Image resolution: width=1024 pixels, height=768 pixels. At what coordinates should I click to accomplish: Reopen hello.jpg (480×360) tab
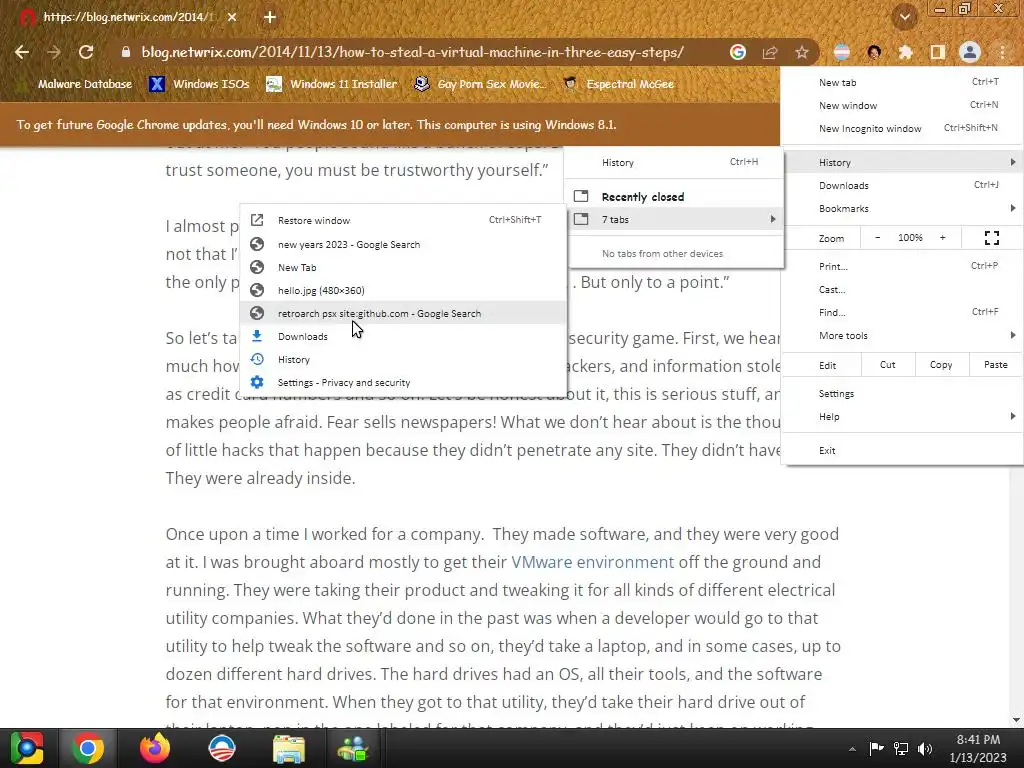(x=403, y=290)
